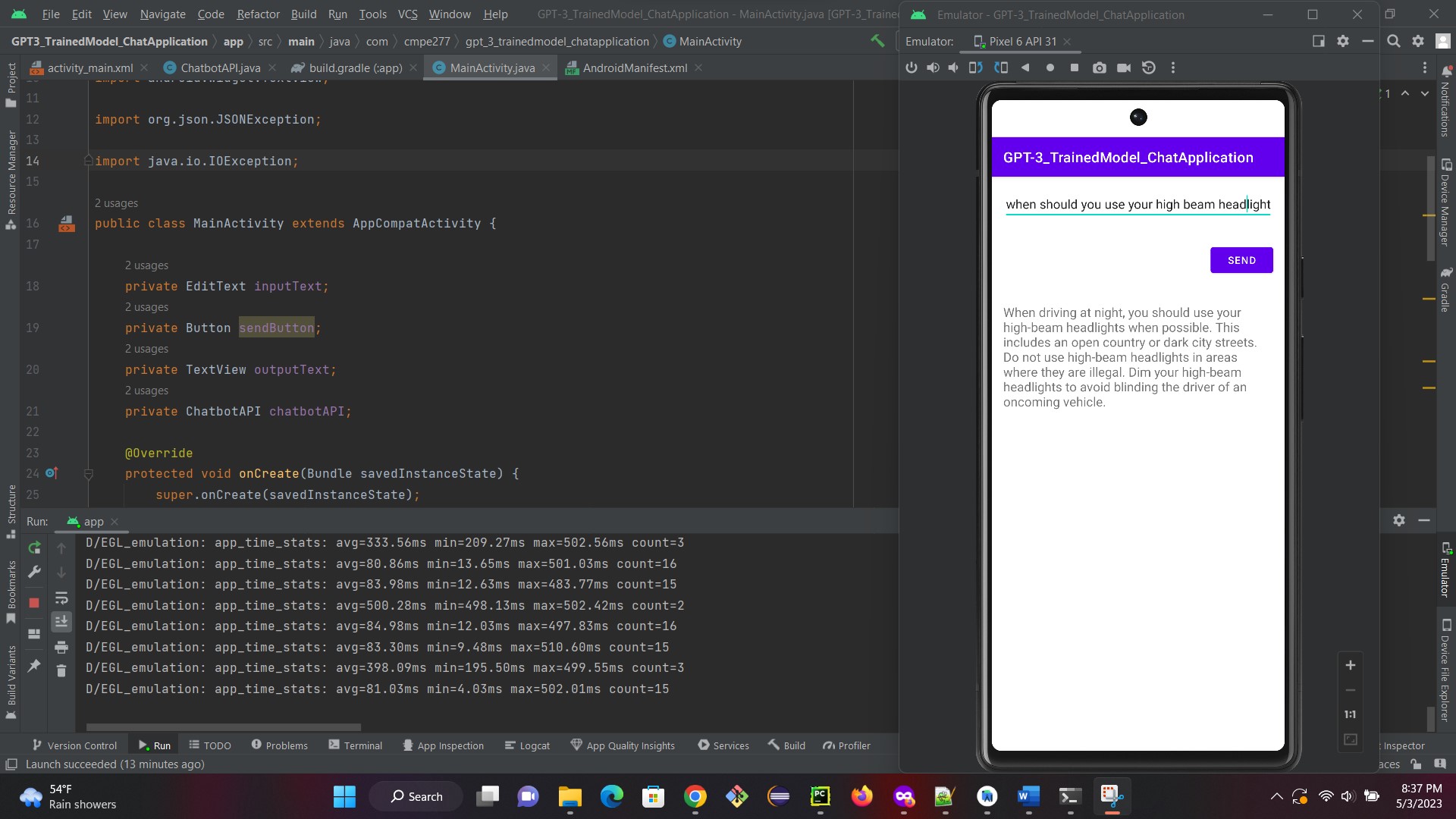Zoom in using the emulator plus control
The image size is (1456, 819).
pos(1350,665)
